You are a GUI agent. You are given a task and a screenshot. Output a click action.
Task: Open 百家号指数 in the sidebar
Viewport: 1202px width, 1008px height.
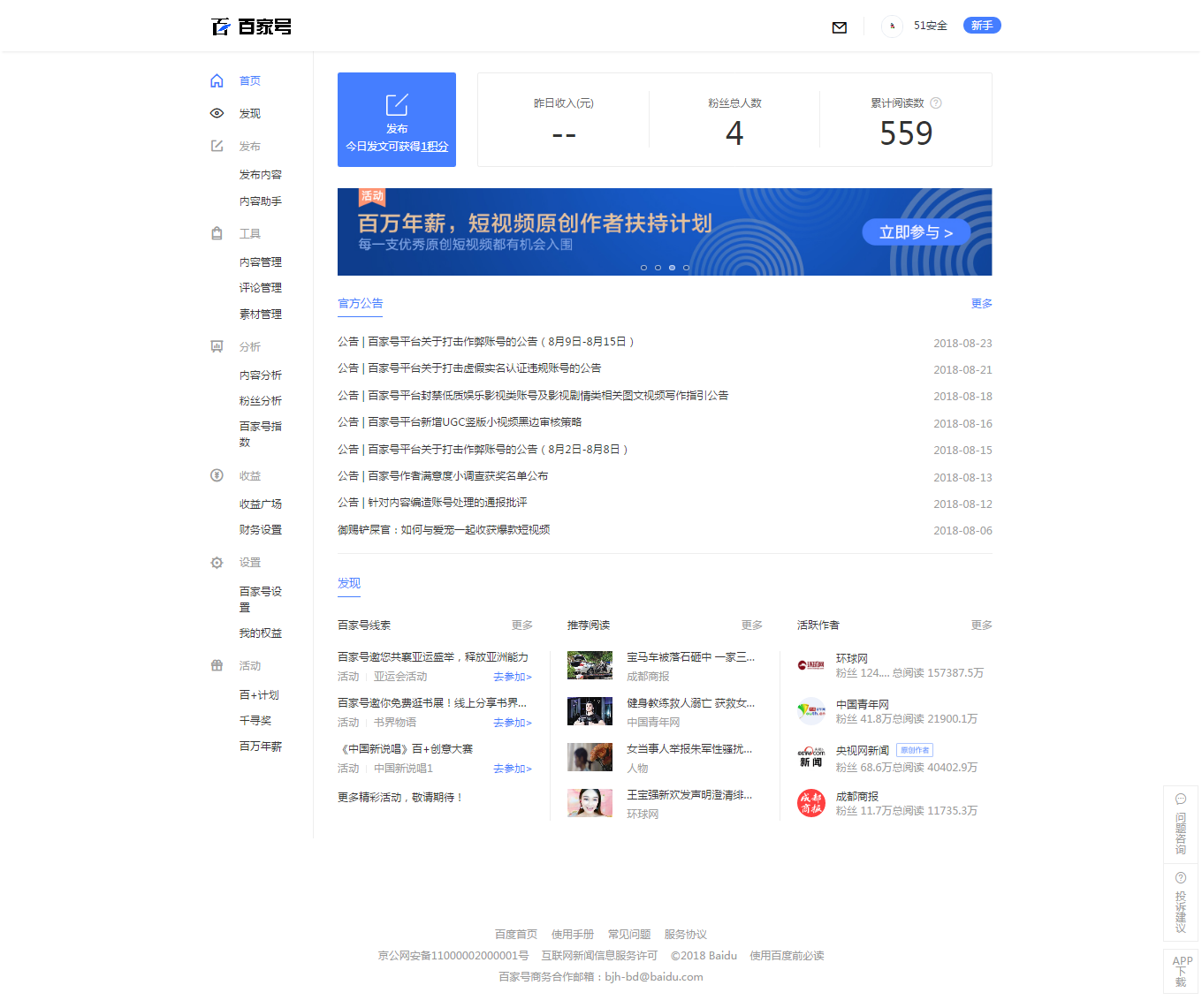[x=261, y=435]
